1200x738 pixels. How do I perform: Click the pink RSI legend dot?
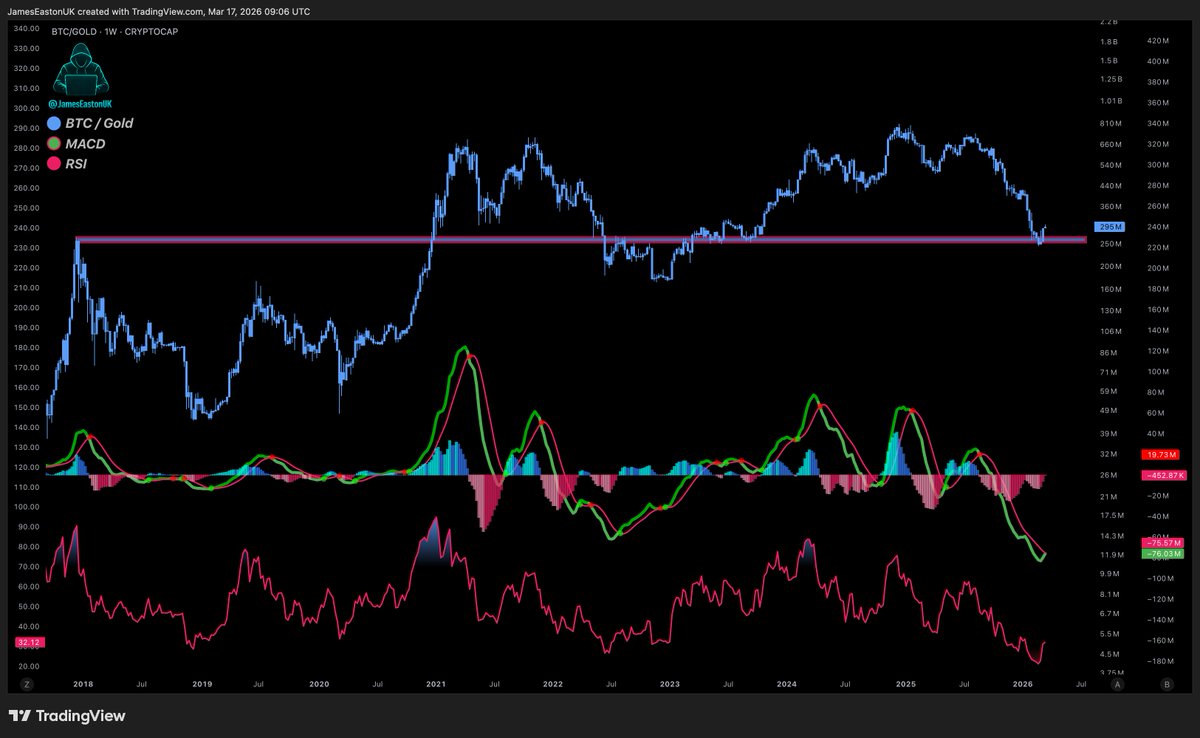[x=56, y=162]
